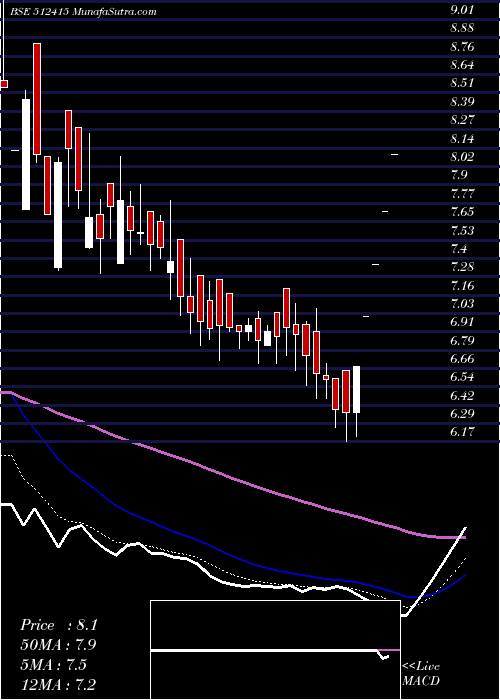Screen dimensions: 500x700
Task: Click the 7.77 price axis label
Action: click(462, 194)
